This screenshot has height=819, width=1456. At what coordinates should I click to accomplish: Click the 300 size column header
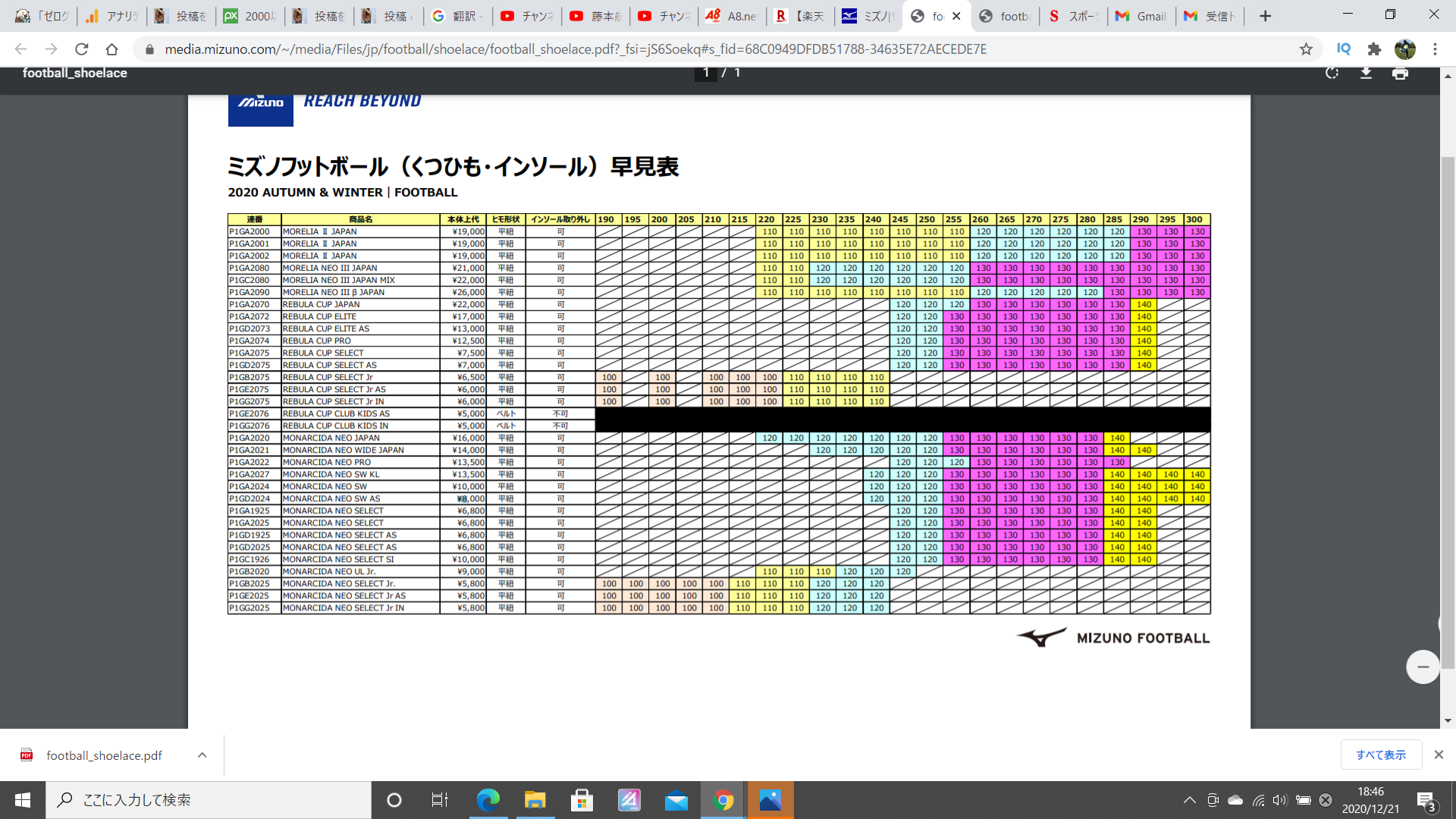(1196, 219)
